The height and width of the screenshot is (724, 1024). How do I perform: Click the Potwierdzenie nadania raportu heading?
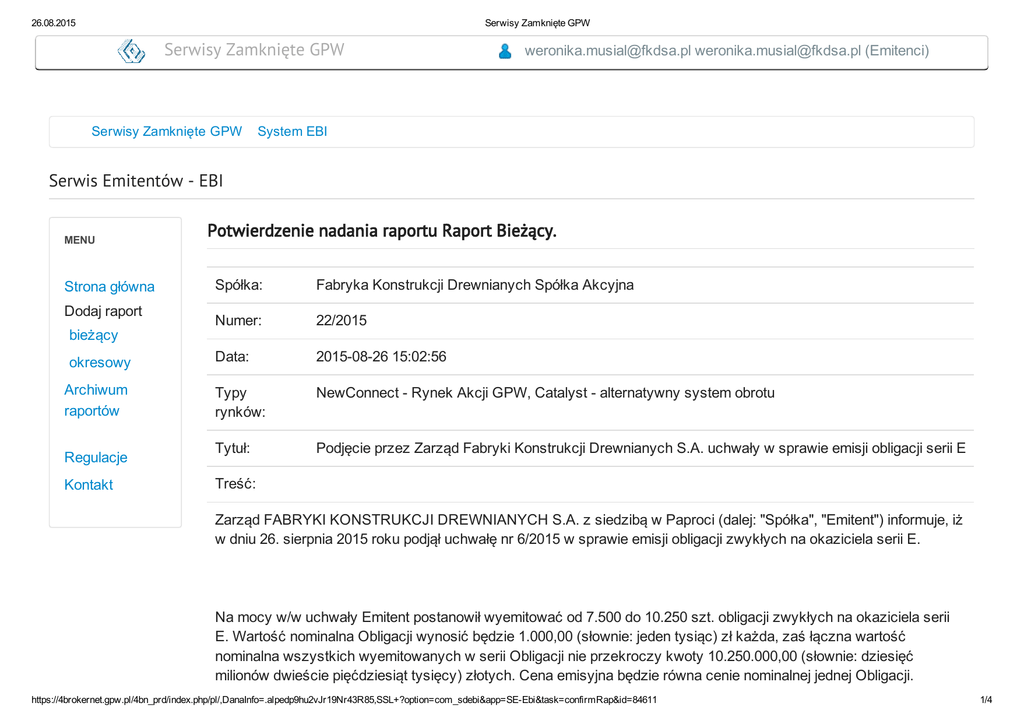[381, 231]
